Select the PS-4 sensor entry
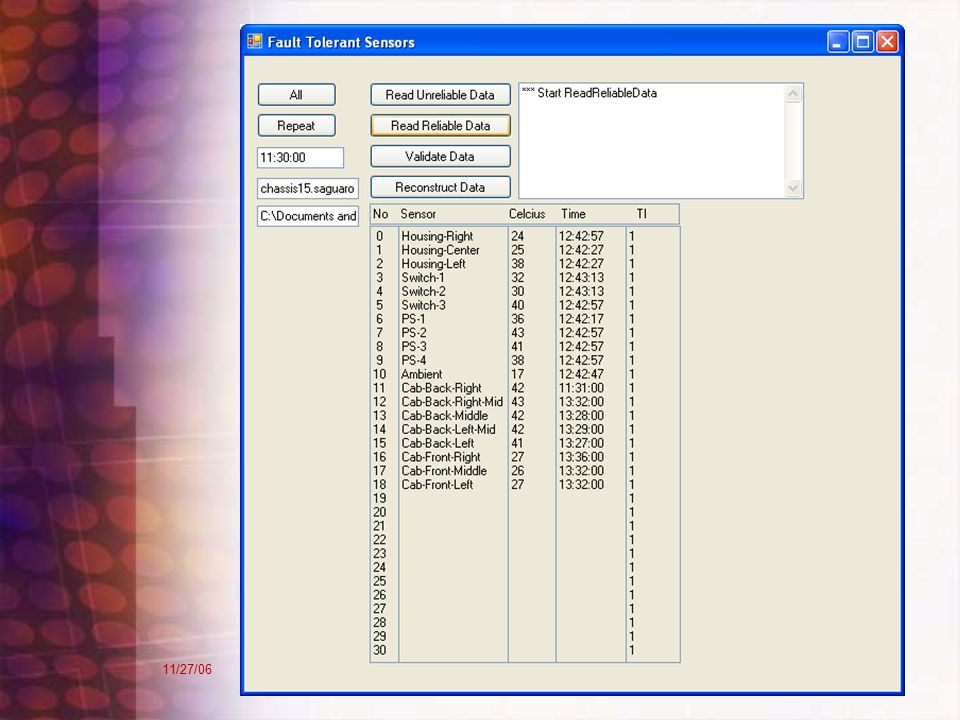Image resolution: width=960 pixels, height=720 pixels. [413, 361]
